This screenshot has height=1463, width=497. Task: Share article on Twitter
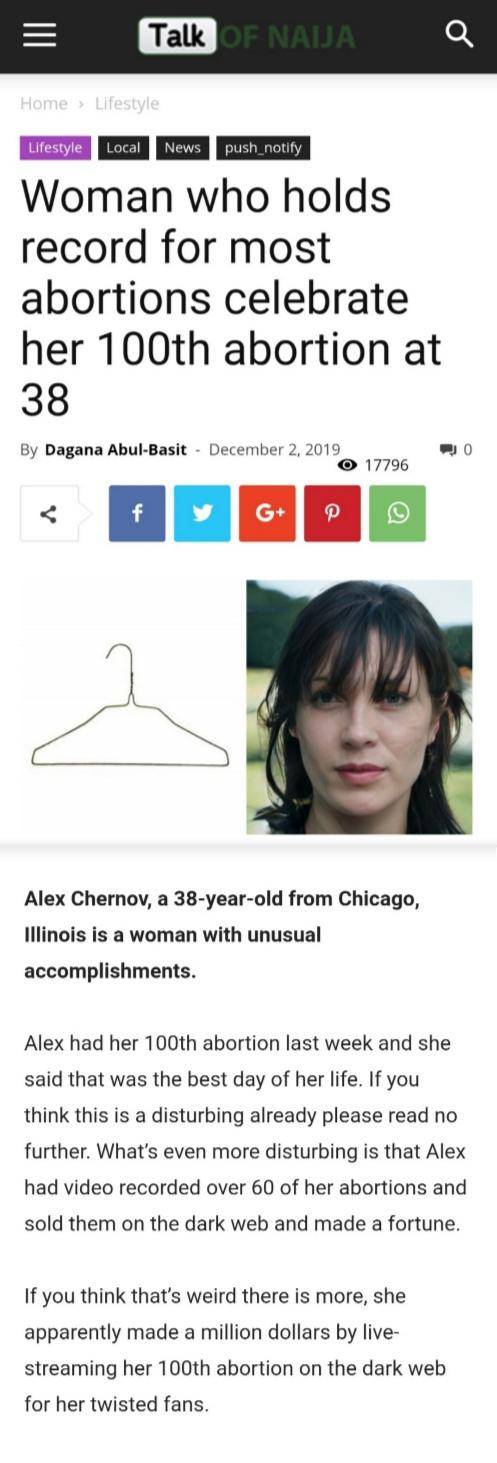point(202,513)
